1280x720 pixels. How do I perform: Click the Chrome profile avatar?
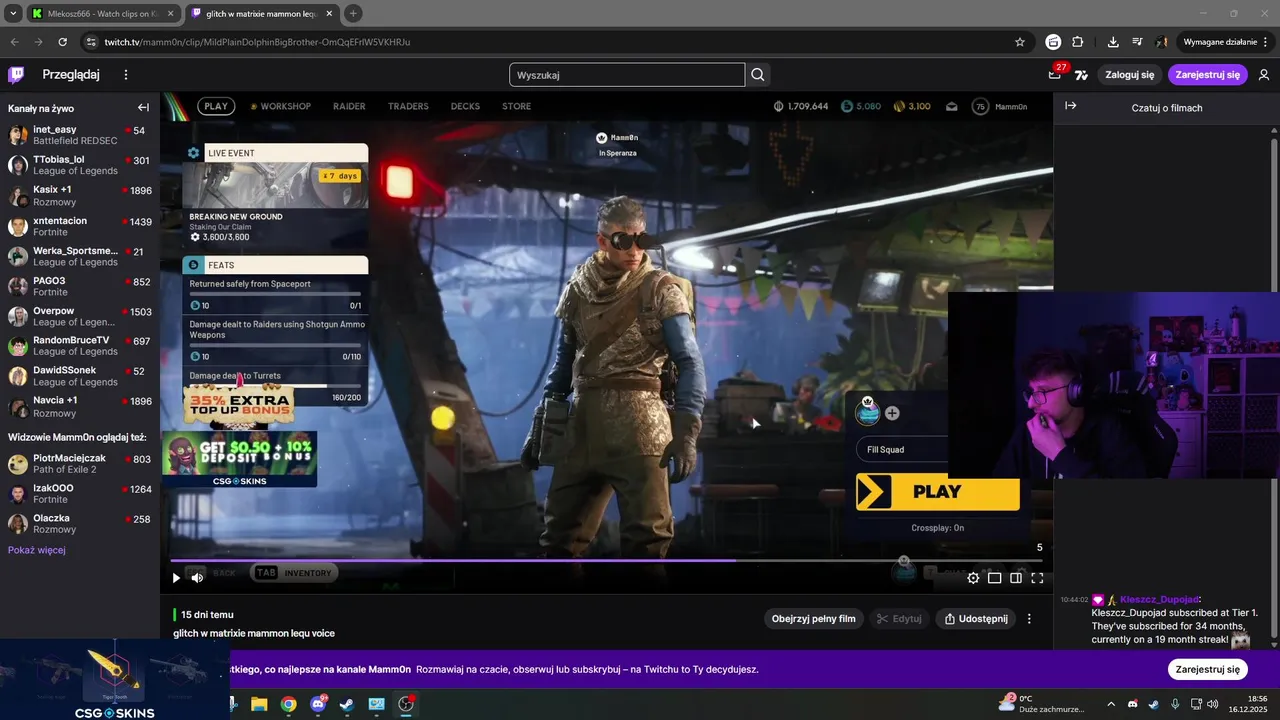pyautogui.click(x=1162, y=42)
